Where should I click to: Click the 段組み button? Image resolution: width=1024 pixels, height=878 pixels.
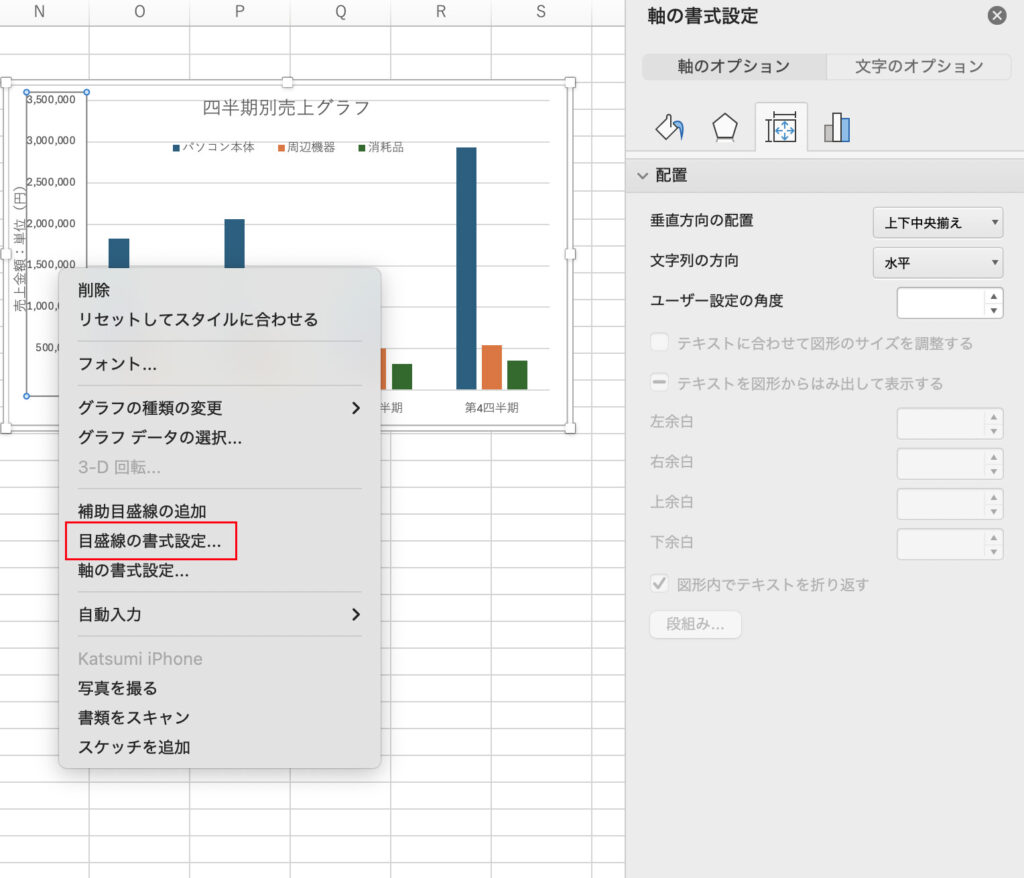coord(696,624)
